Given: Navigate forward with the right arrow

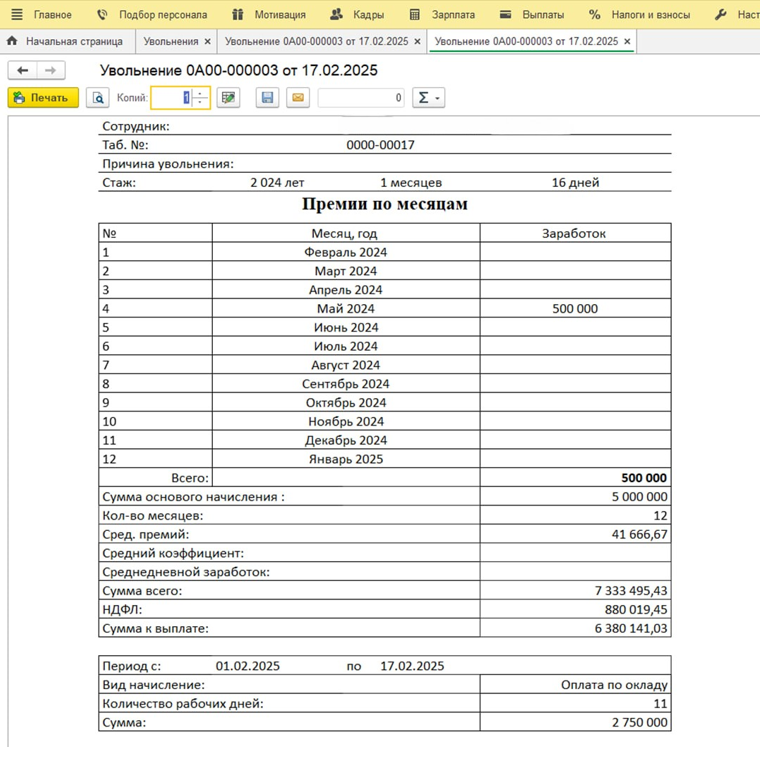Looking at the screenshot, I should coord(50,70).
